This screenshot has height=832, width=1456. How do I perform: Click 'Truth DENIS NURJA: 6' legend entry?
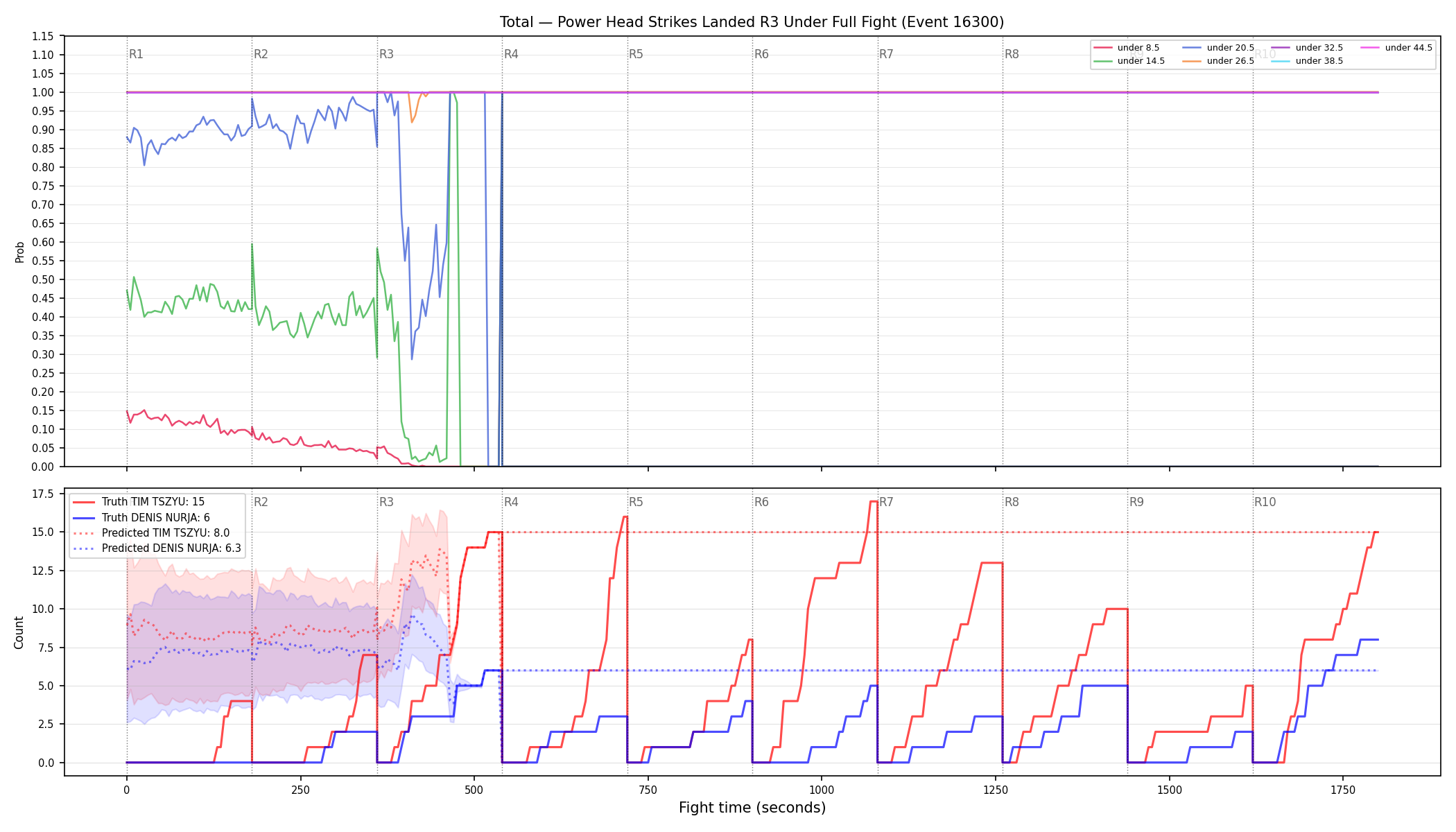point(141,518)
